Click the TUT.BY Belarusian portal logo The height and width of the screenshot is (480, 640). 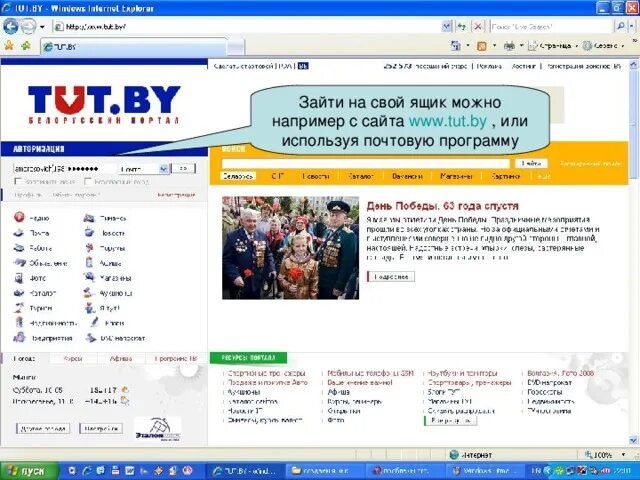[x=104, y=104]
